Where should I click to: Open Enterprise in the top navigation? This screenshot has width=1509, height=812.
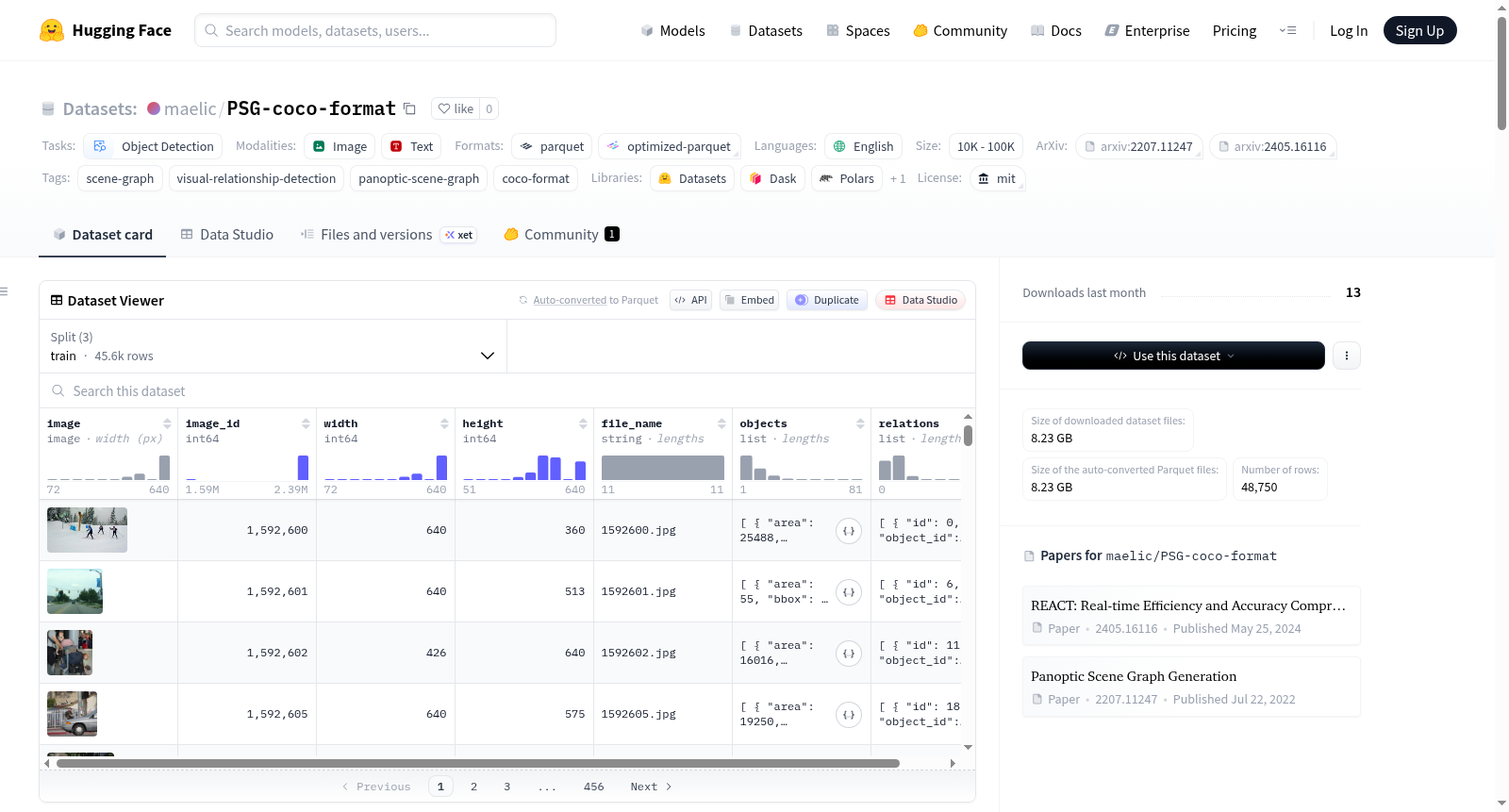point(1147,30)
